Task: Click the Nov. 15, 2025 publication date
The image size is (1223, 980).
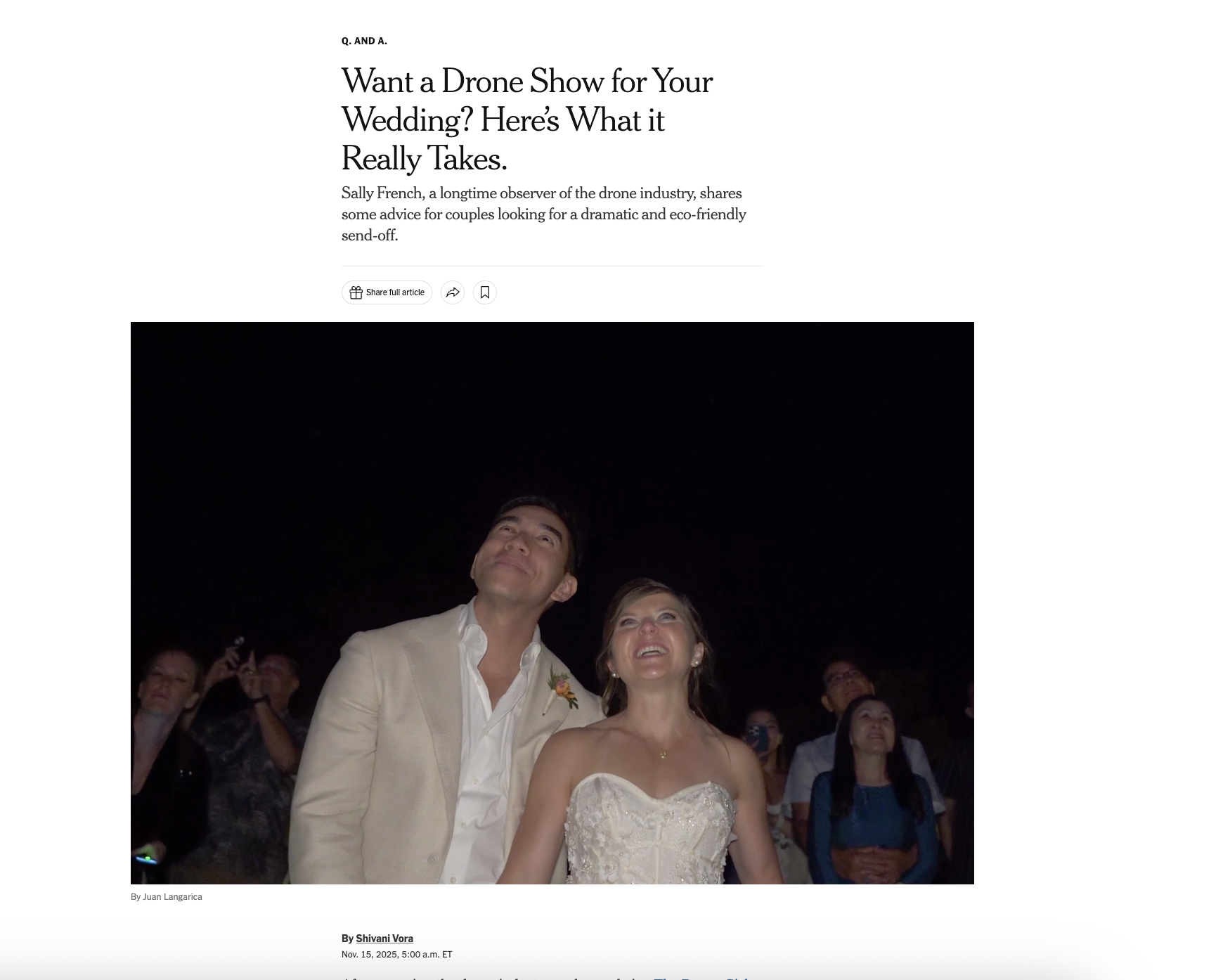Action: (397, 955)
